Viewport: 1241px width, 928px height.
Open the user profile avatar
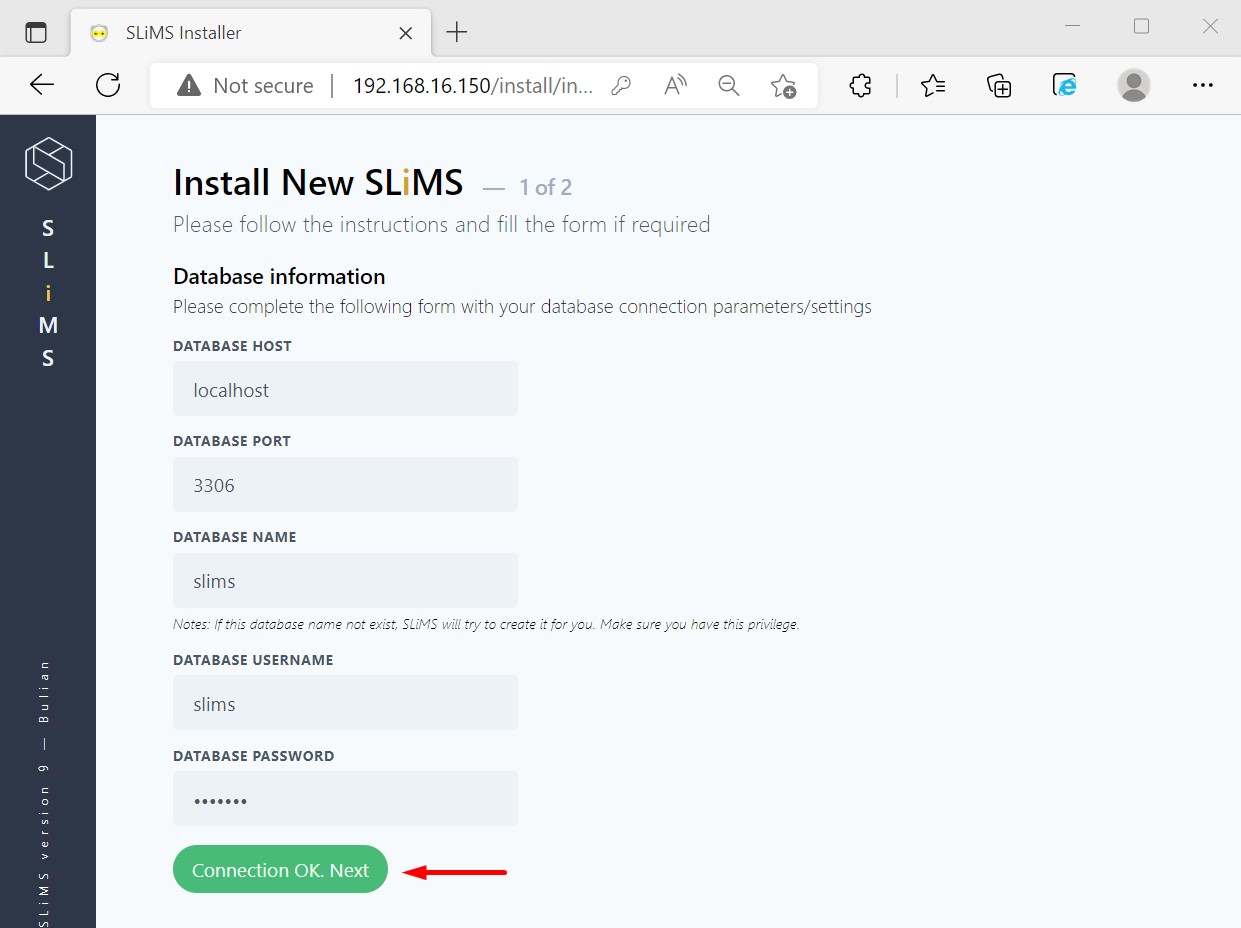point(1133,86)
